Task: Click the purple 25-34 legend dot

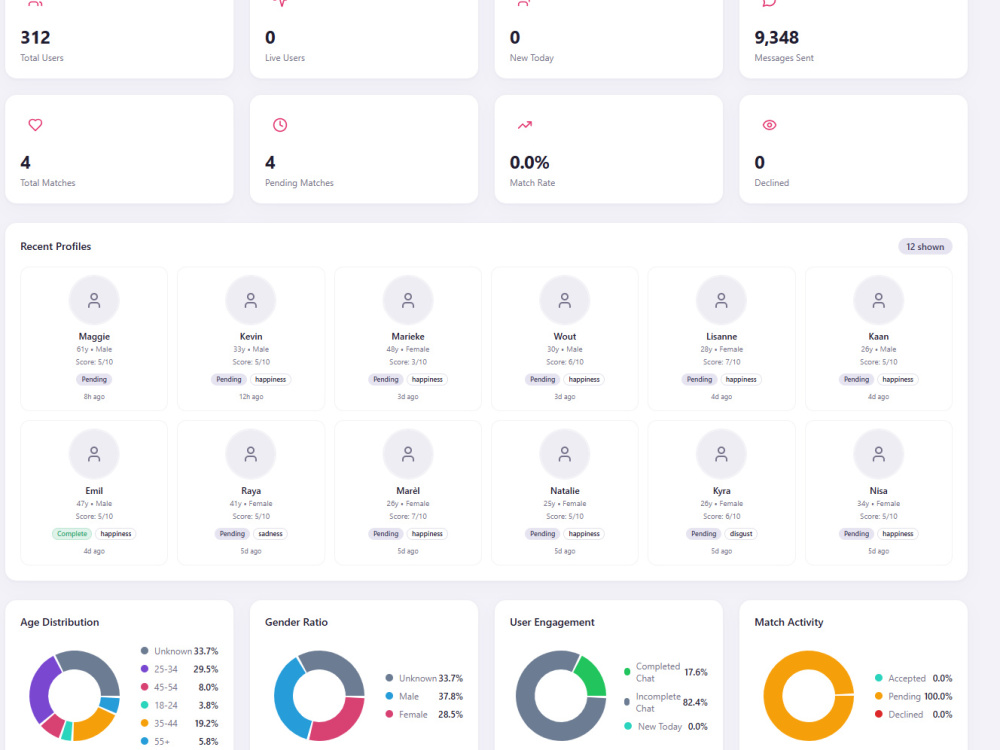Action: click(144, 669)
